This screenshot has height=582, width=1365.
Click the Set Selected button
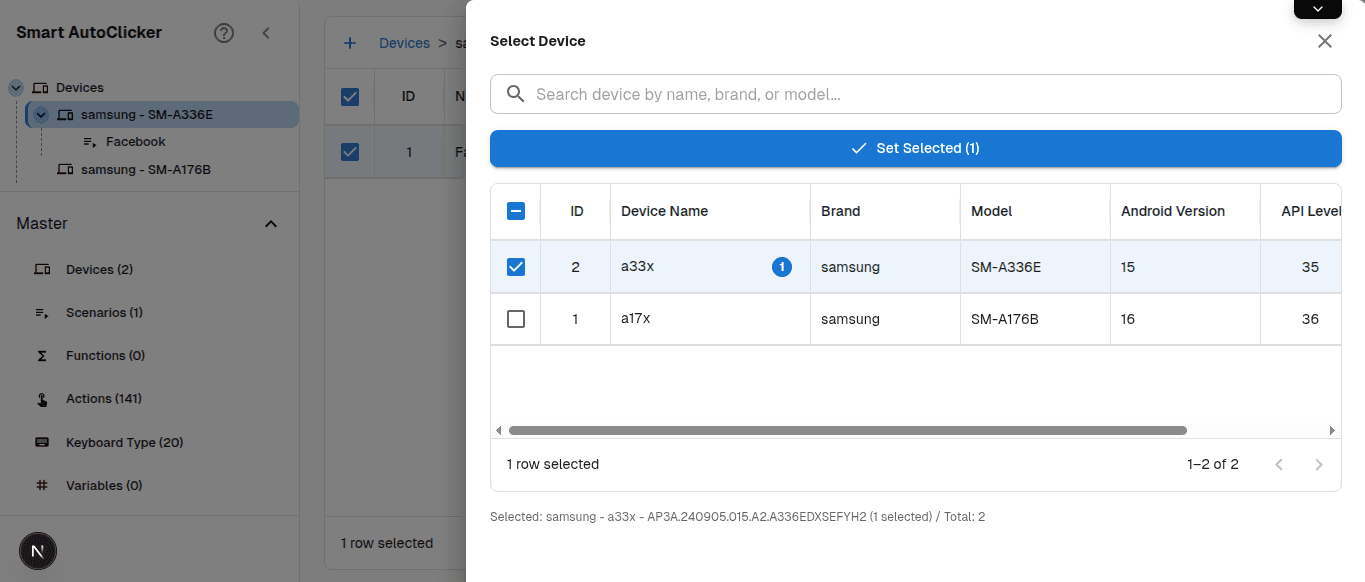coord(915,148)
